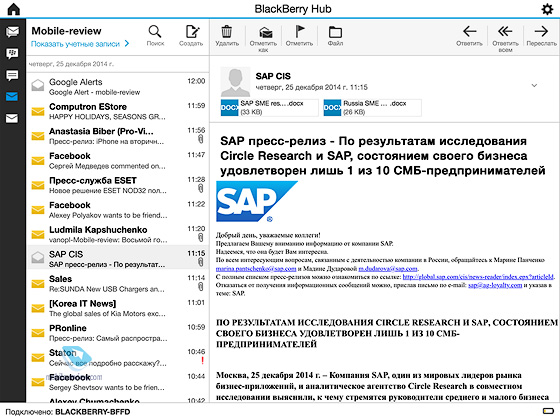Click Подключено: BLACKBERRY-BFFD status text
The width and height of the screenshot is (560, 420).
[68, 412]
